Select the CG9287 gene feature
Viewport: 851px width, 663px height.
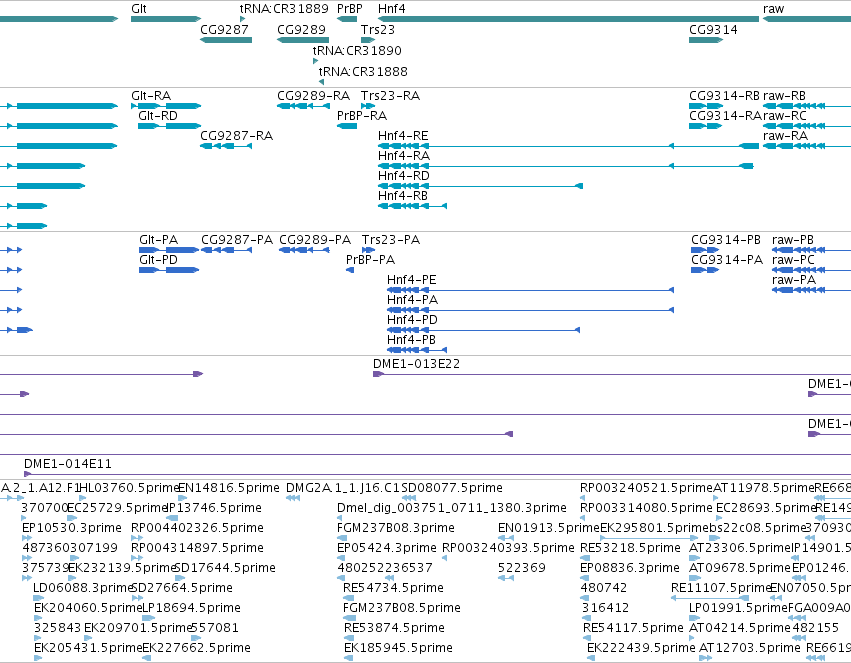click(x=226, y=40)
